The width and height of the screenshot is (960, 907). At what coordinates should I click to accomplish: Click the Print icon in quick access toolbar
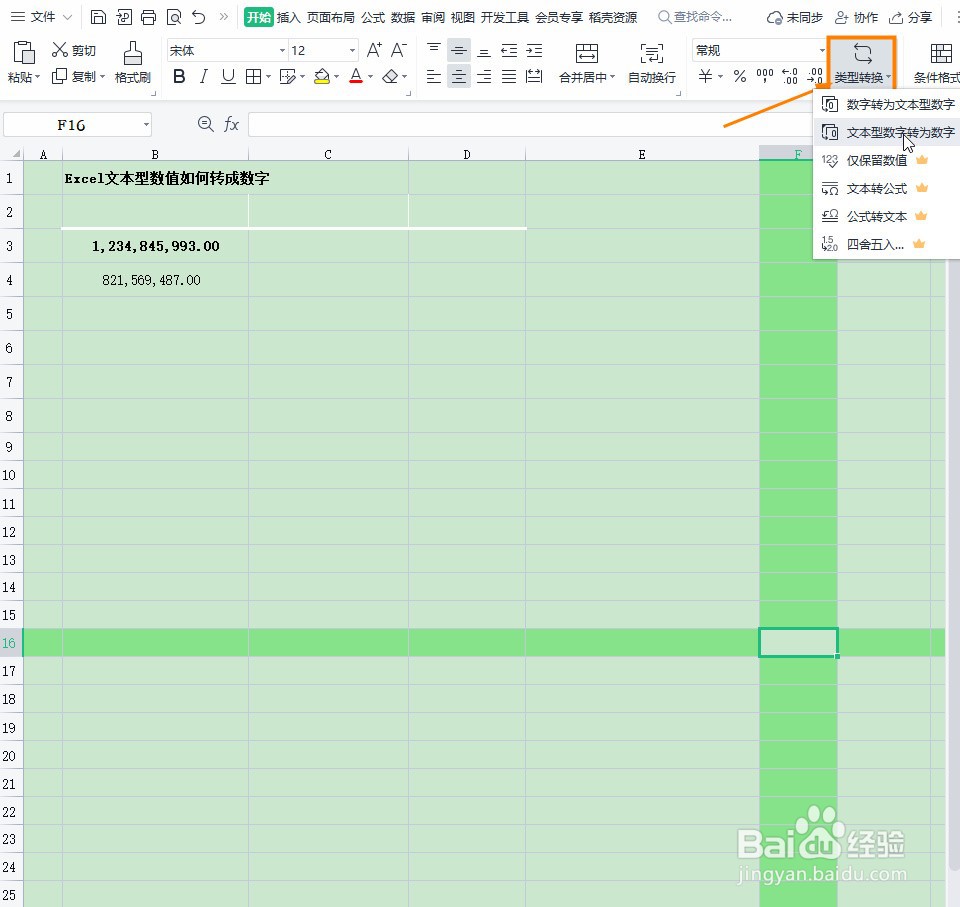click(149, 17)
